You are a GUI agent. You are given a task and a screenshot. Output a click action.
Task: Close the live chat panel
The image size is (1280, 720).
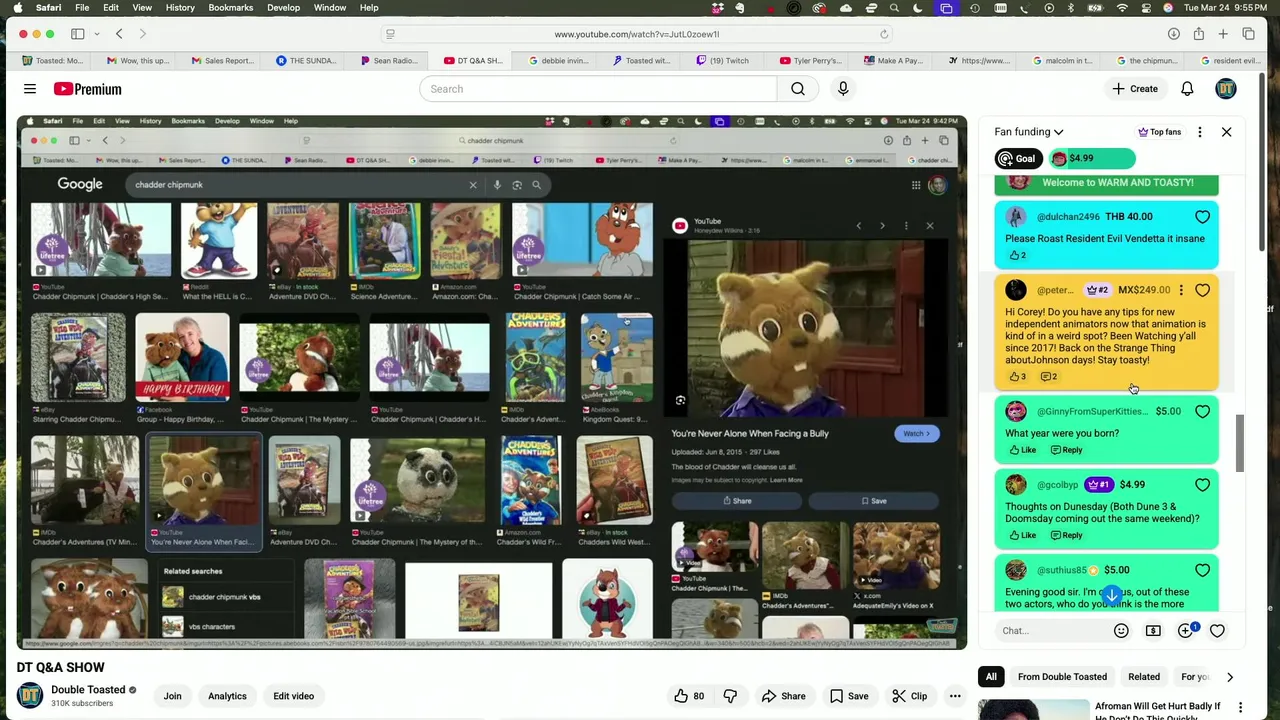[1226, 132]
